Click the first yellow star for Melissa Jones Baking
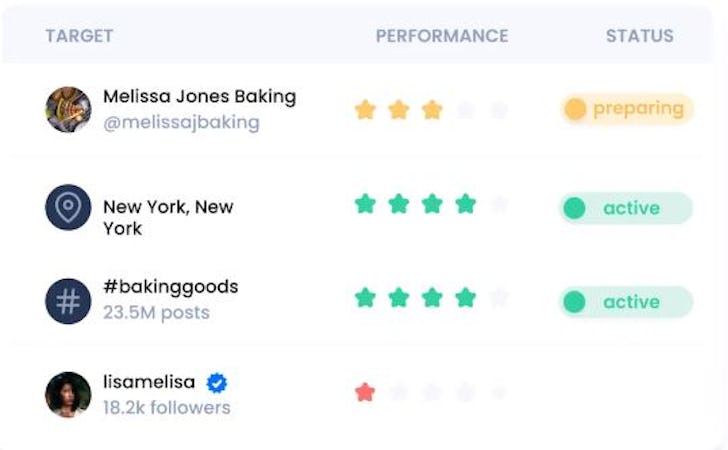This screenshot has height=450, width=728. (x=365, y=109)
